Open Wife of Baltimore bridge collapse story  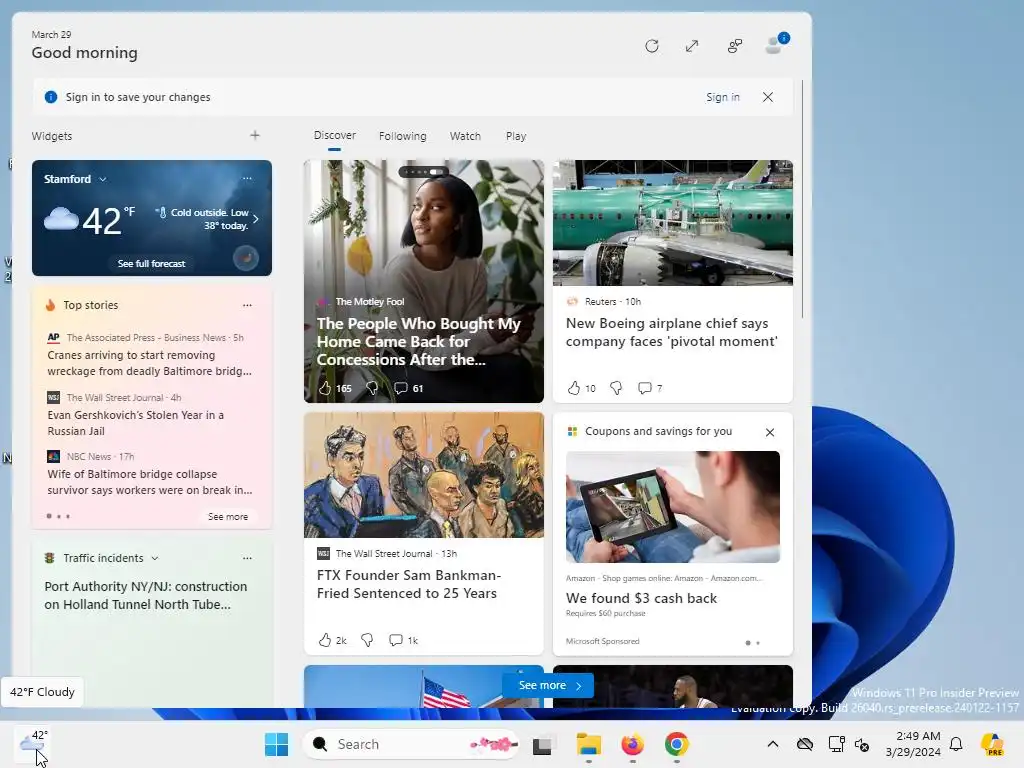(x=150, y=482)
